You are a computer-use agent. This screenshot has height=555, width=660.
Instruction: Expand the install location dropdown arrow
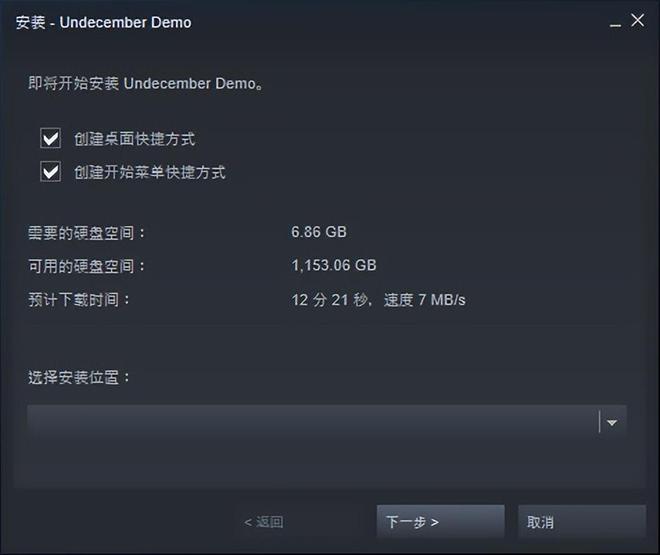click(612, 422)
